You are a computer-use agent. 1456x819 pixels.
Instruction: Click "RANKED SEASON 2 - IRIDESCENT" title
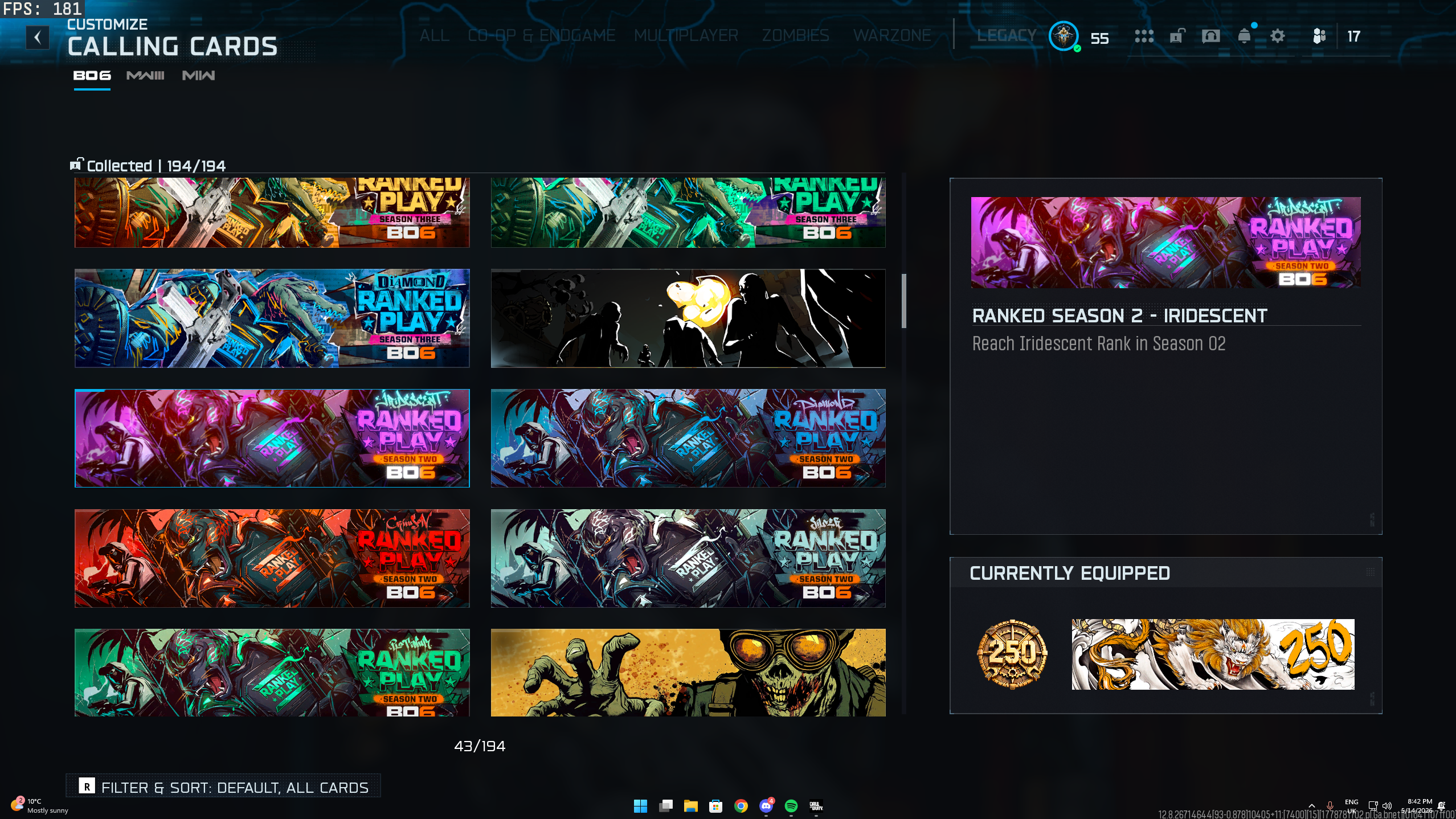1120,316
